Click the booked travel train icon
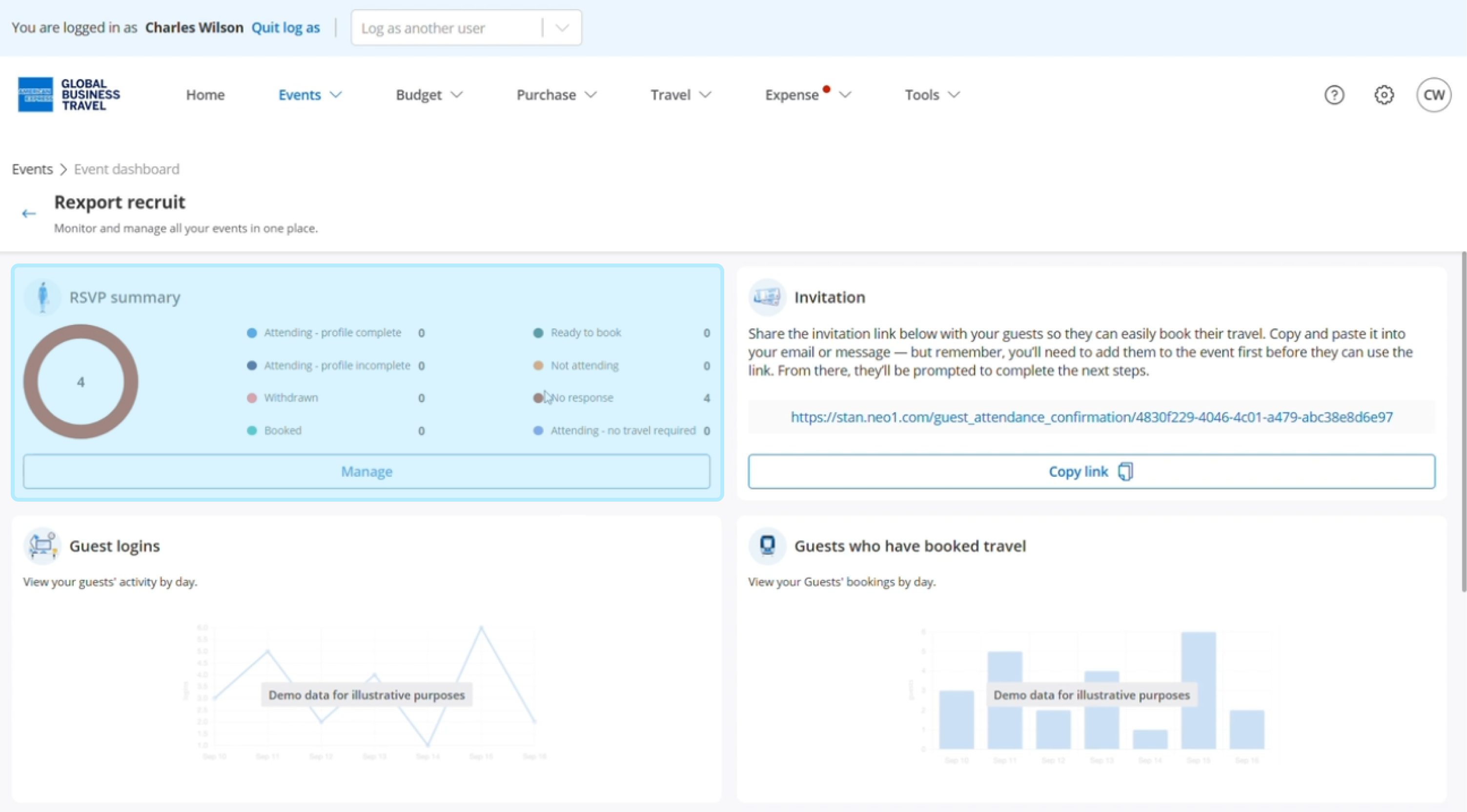1467x812 pixels. click(767, 546)
